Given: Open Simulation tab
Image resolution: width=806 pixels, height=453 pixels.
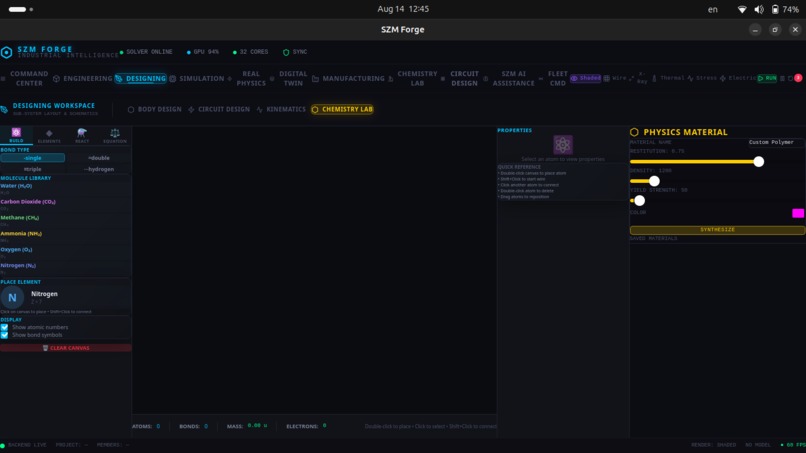Looking at the screenshot, I should tap(197, 78).
